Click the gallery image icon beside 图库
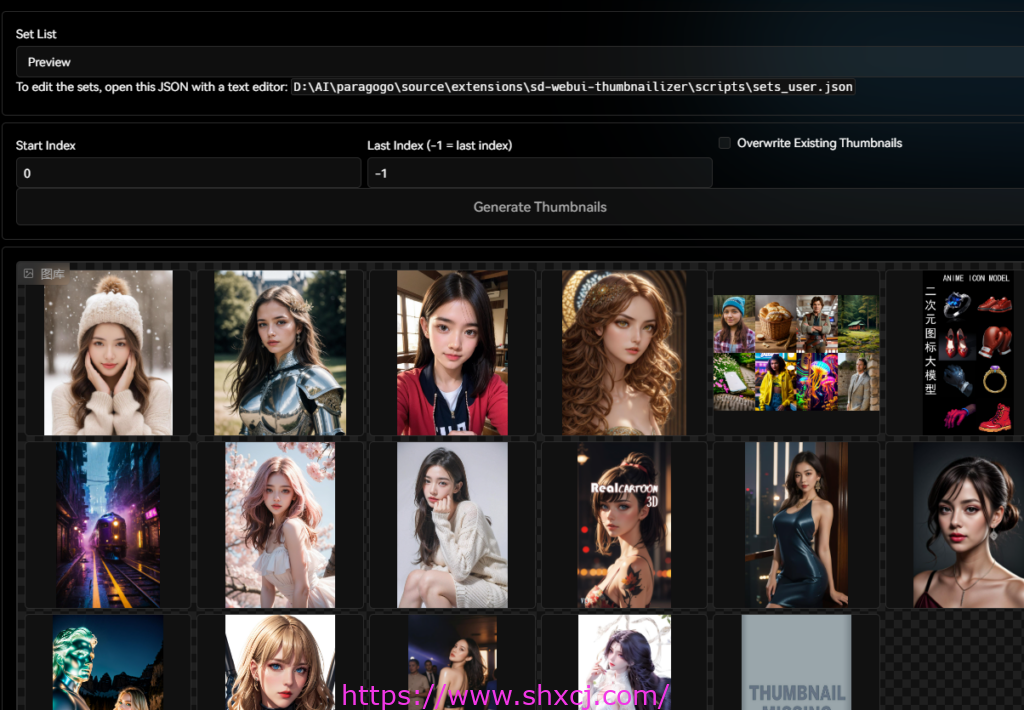The image size is (1024, 710). (28, 273)
